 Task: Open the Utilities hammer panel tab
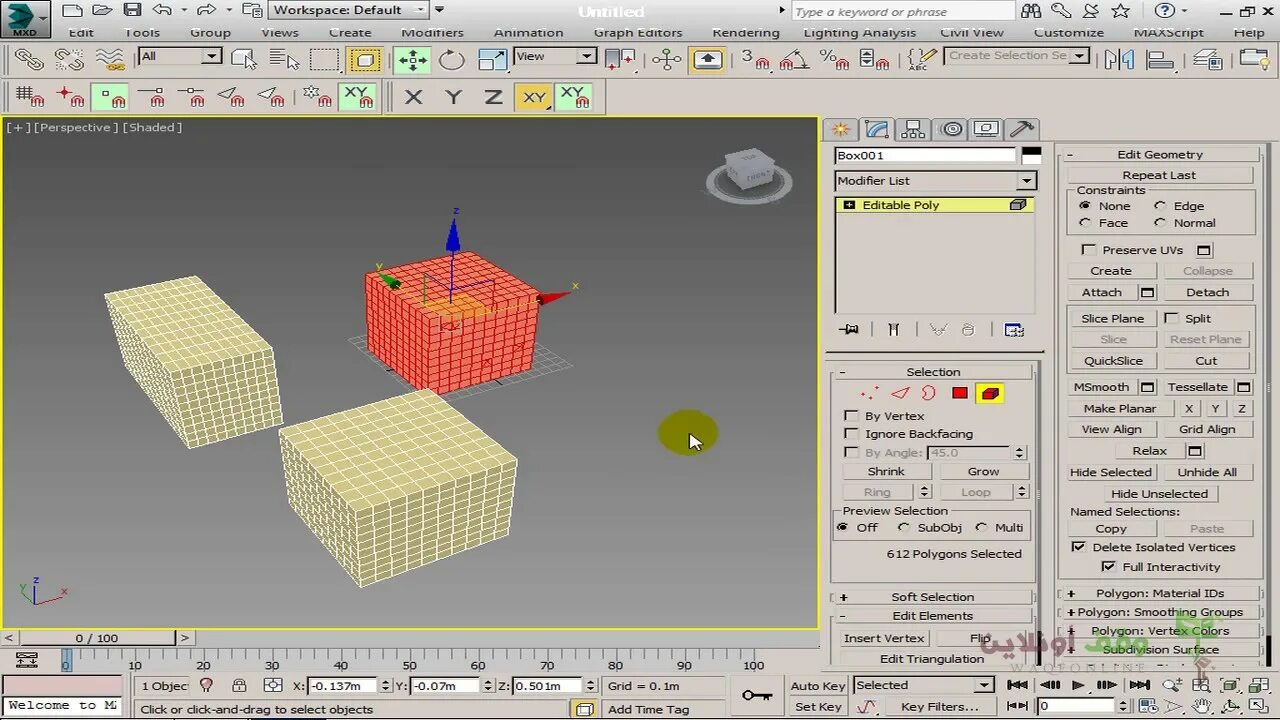pos(1021,129)
